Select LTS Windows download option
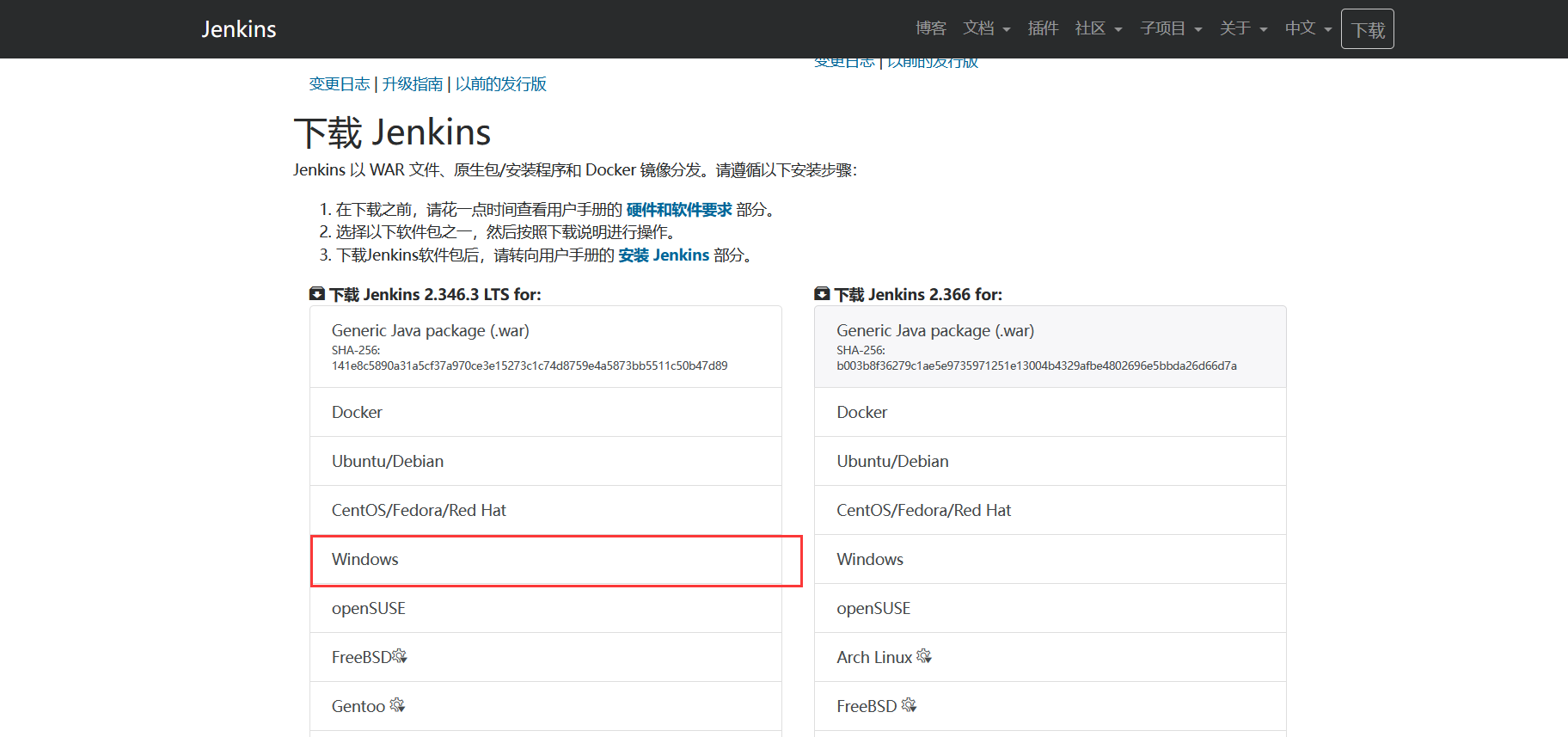1568x737 pixels. click(x=546, y=559)
